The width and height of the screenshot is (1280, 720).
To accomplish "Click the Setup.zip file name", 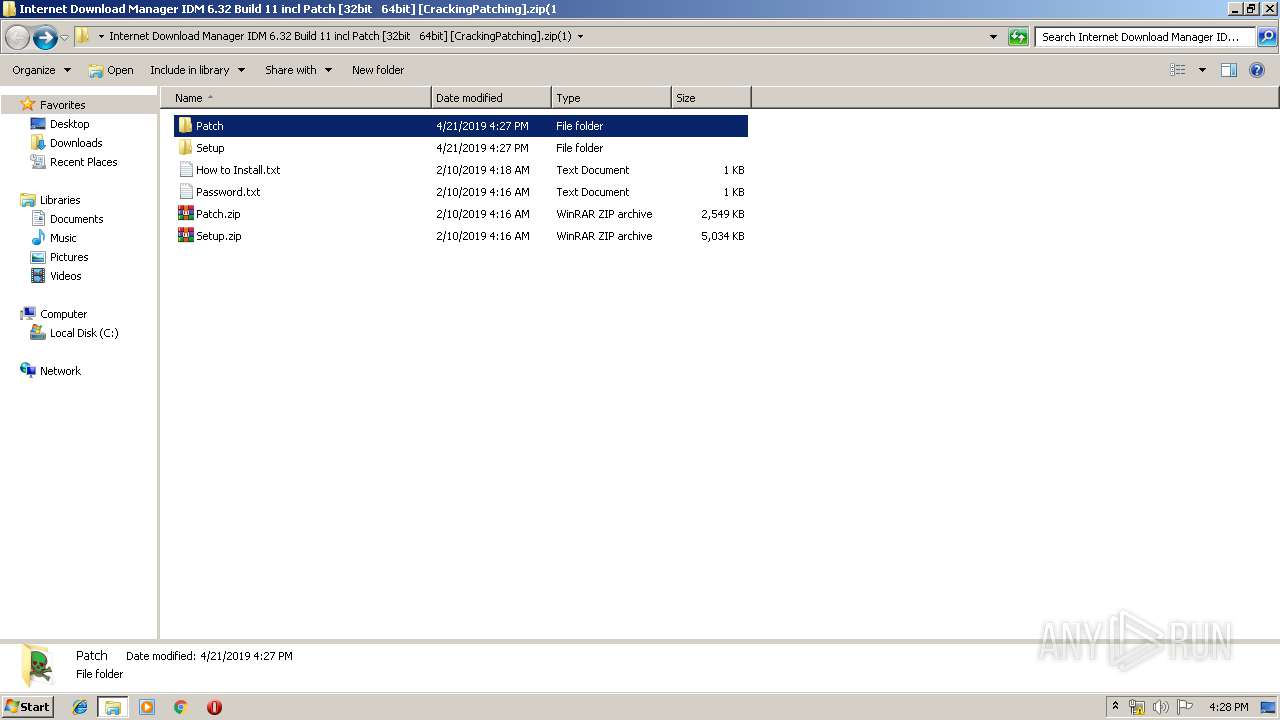I will coord(219,236).
